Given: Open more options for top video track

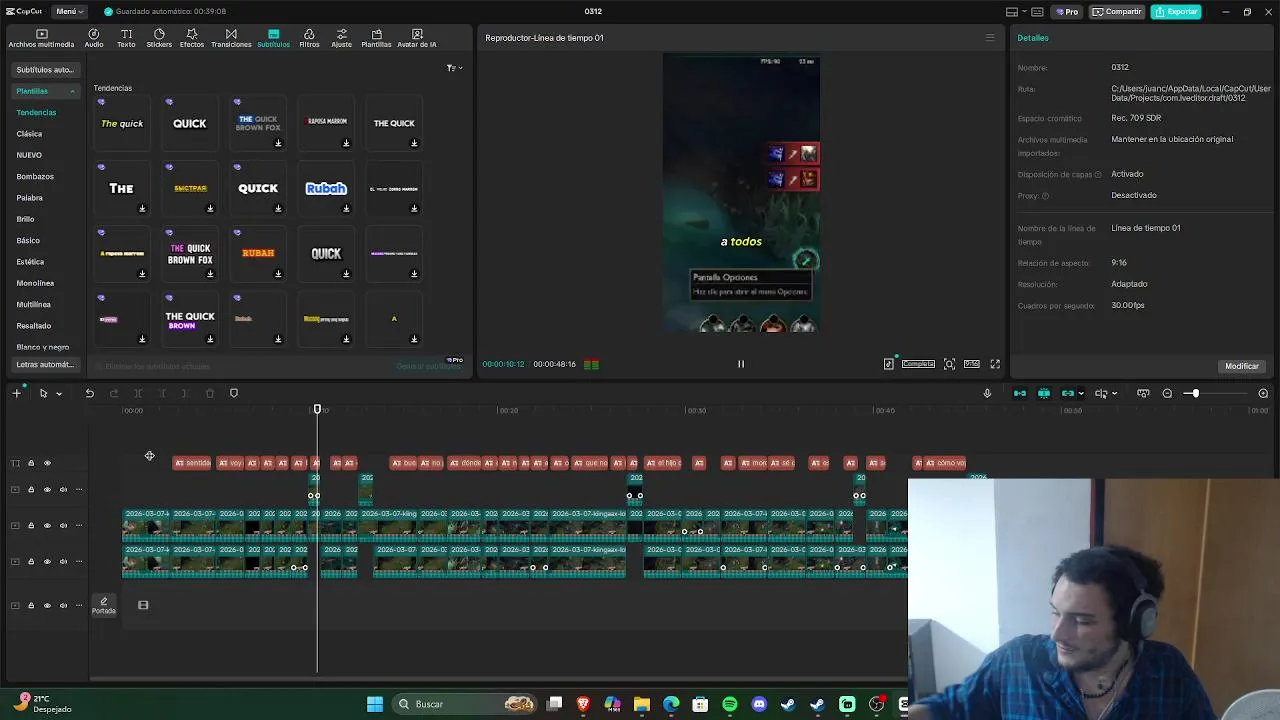Looking at the screenshot, I should (x=79, y=489).
